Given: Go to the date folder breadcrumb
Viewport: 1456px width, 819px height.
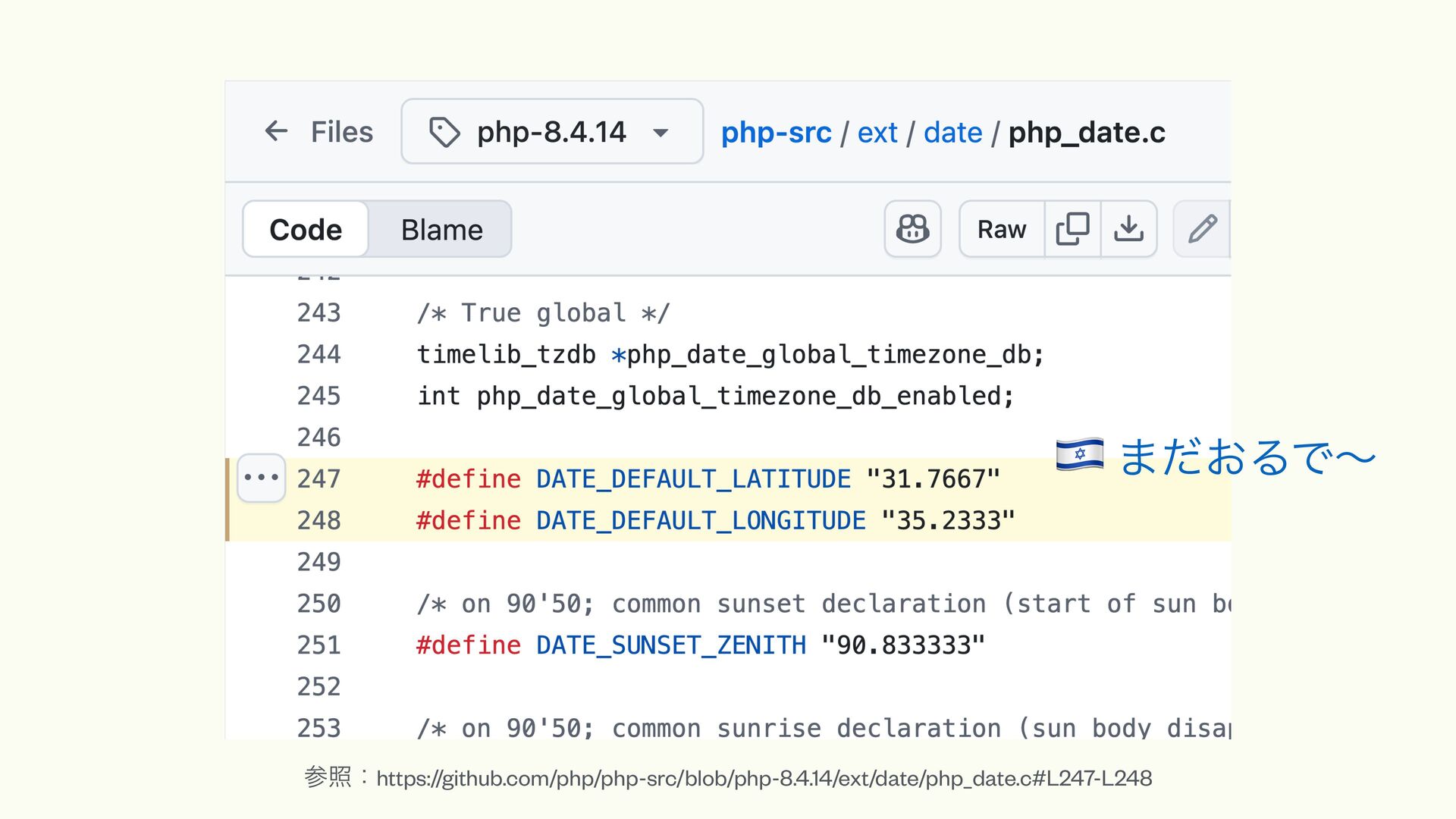Looking at the screenshot, I should pos(952,133).
